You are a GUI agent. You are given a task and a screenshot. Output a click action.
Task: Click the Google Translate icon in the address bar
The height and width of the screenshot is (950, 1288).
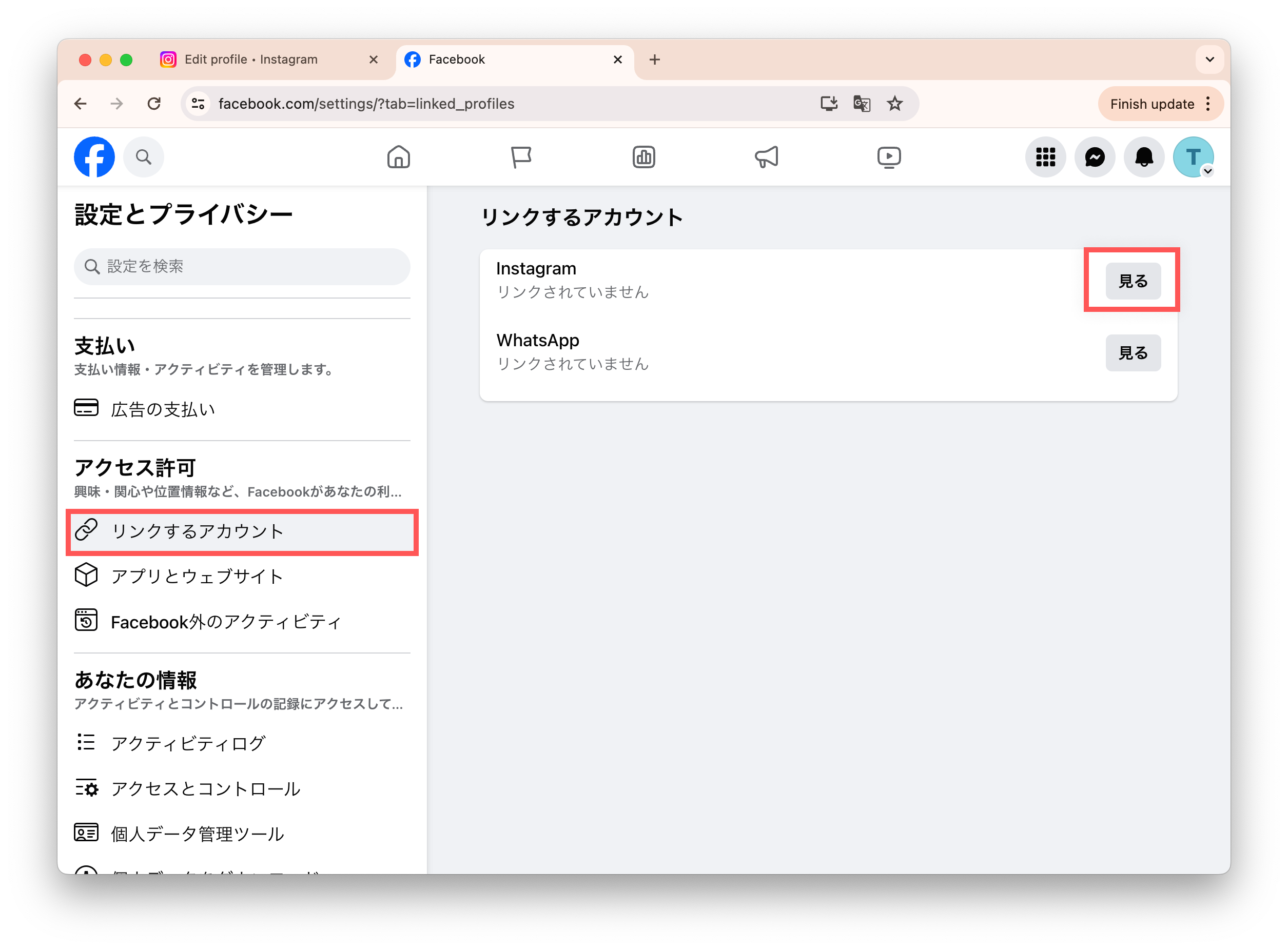point(861,104)
